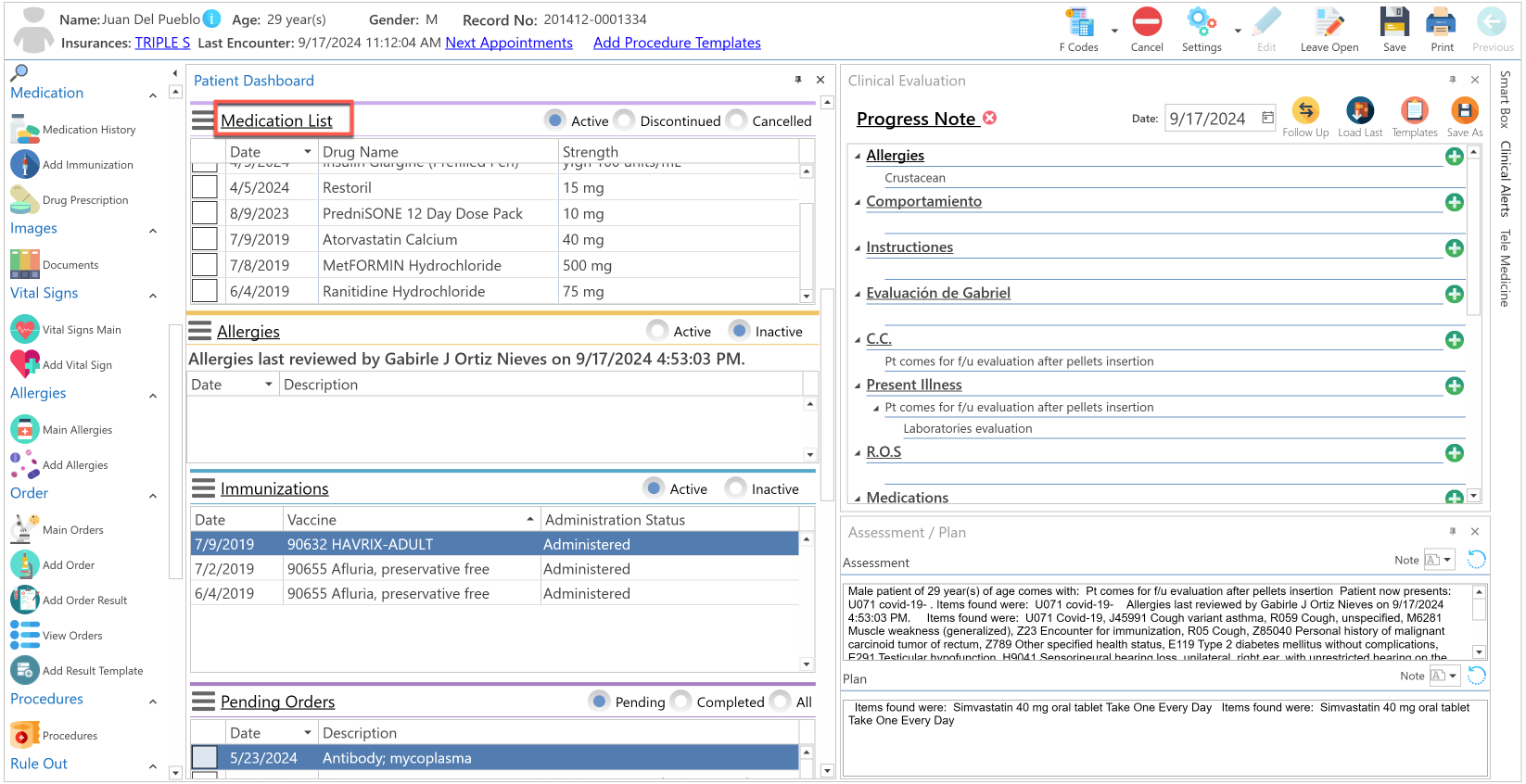
Task: Open F Codes toolbar icon
Action: pos(1079,23)
